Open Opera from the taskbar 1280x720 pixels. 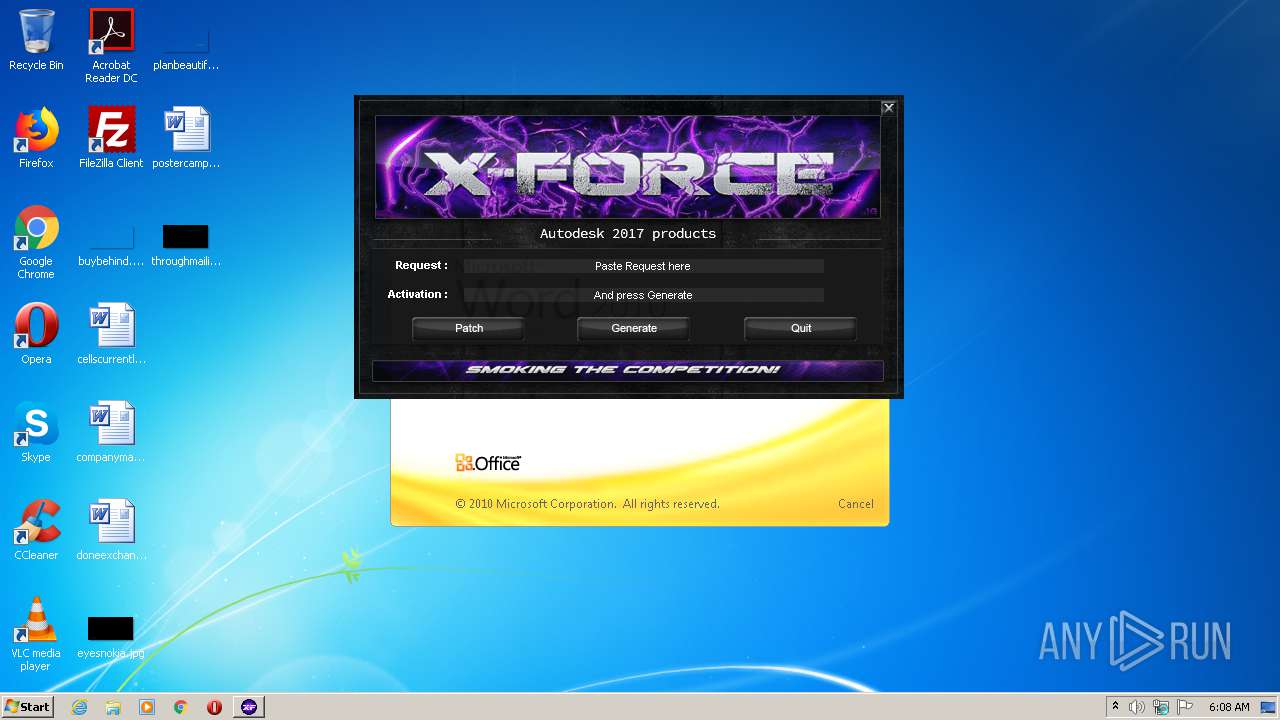pos(214,707)
